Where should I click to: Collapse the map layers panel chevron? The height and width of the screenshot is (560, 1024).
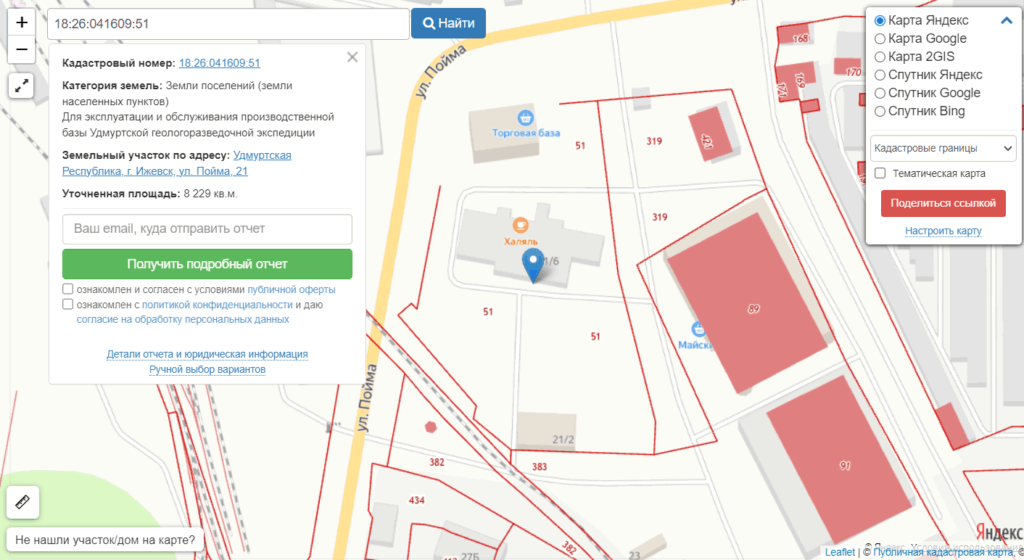pyautogui.click(x=1006, y=21)
